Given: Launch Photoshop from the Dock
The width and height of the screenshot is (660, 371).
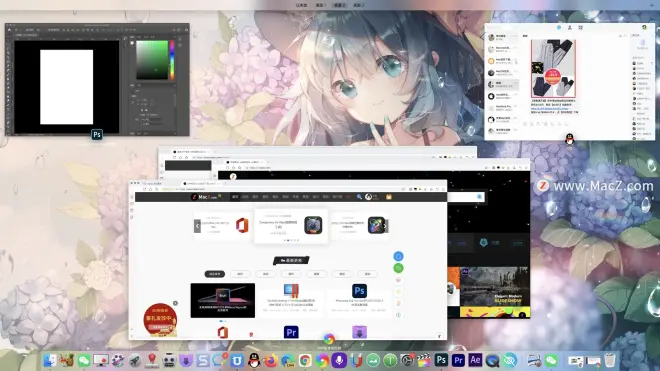Looking at the screenshot, I should (x=441, y=360).
